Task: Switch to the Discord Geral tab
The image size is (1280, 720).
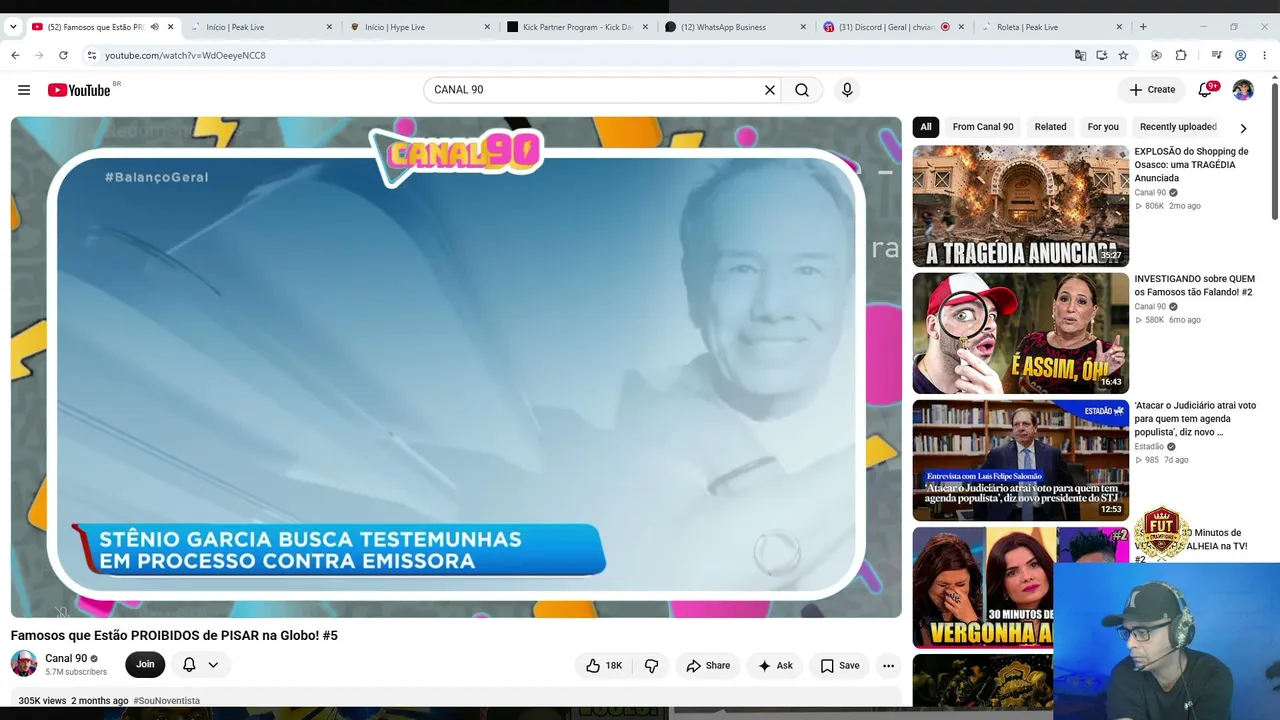Action: pos(893,27)
